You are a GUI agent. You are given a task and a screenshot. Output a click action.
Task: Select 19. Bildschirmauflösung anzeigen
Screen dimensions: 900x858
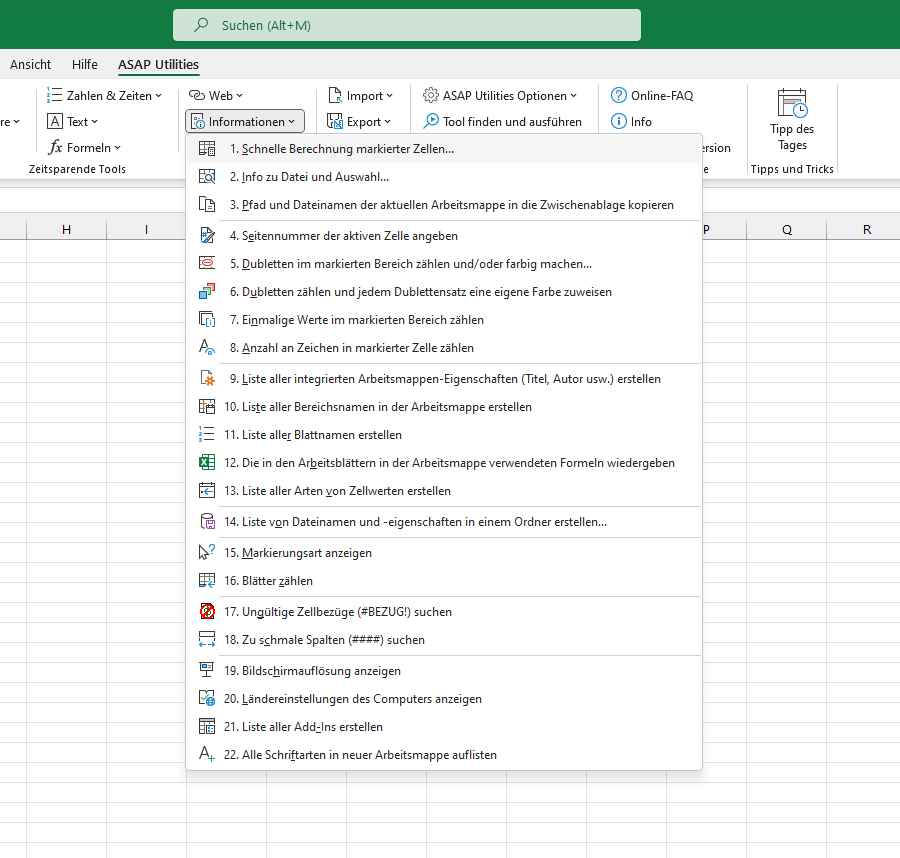click(444, 671)
